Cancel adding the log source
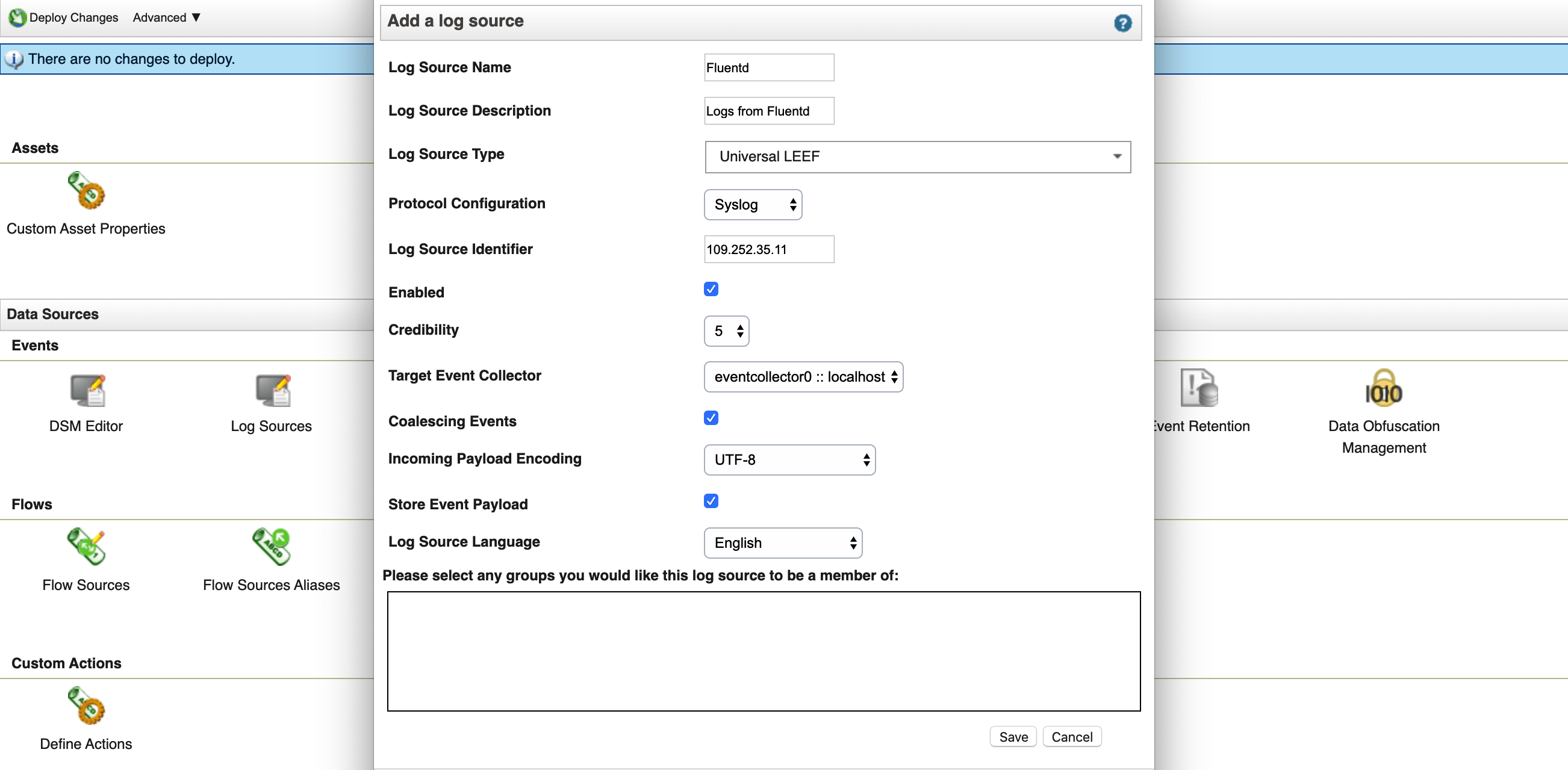The height and width of the screenshot is (770, 1568). 1072,736
